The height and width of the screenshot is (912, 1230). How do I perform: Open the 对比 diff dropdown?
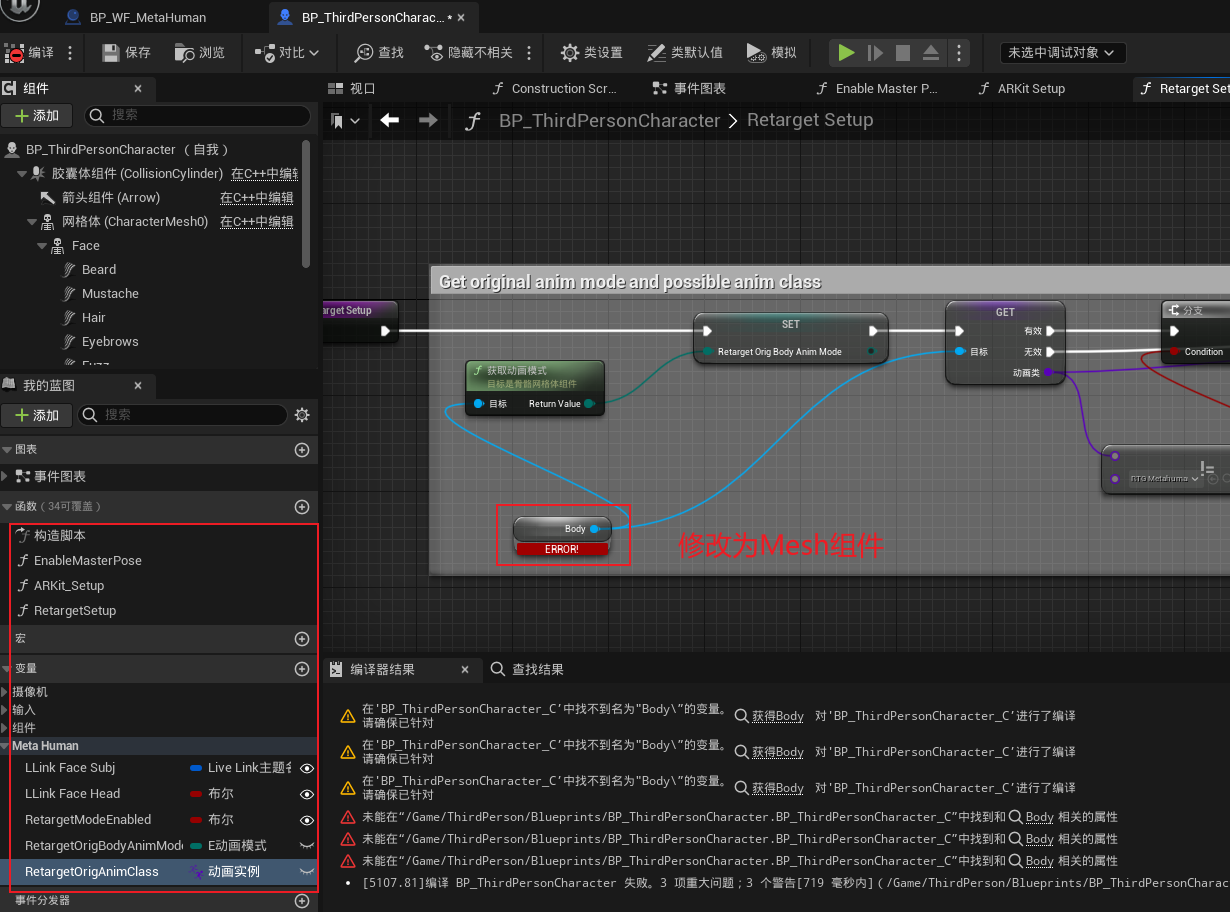[286, 53]
